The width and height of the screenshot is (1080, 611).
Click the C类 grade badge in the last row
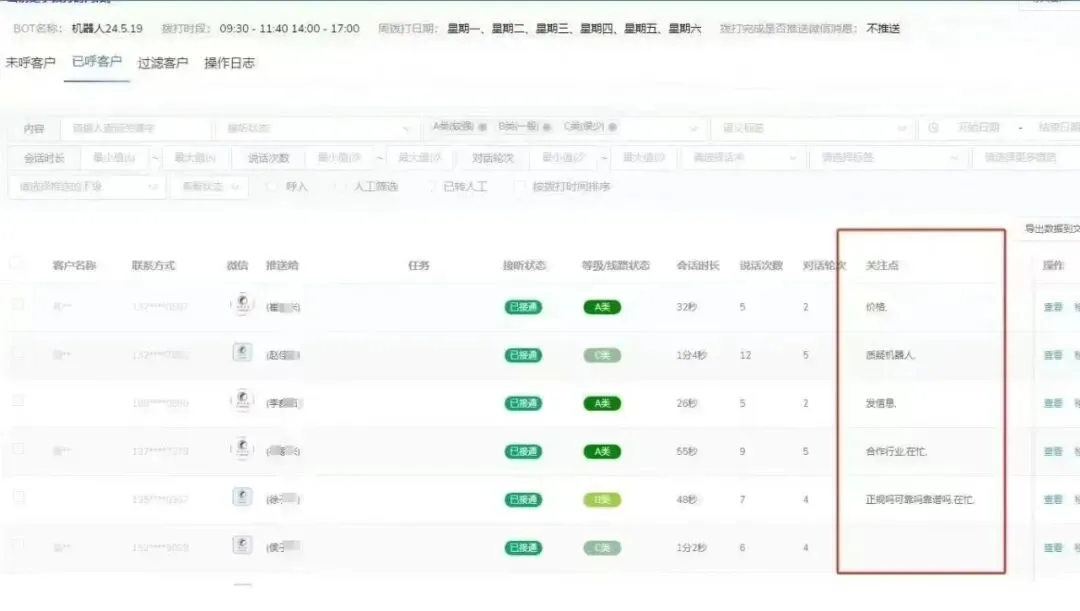click(601, 547)
